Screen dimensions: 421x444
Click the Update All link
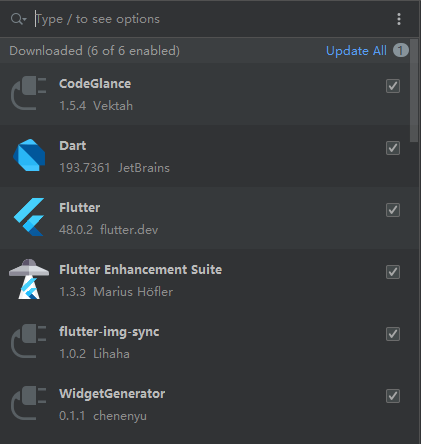tap(356, 51)
